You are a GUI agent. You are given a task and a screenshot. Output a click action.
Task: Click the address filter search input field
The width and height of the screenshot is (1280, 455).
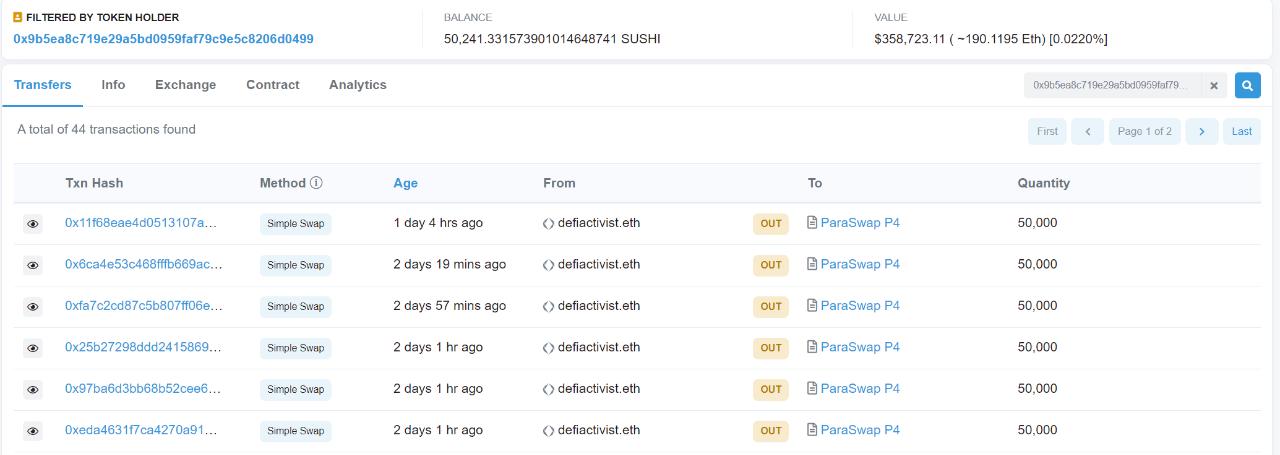[x=1112, y=86]
